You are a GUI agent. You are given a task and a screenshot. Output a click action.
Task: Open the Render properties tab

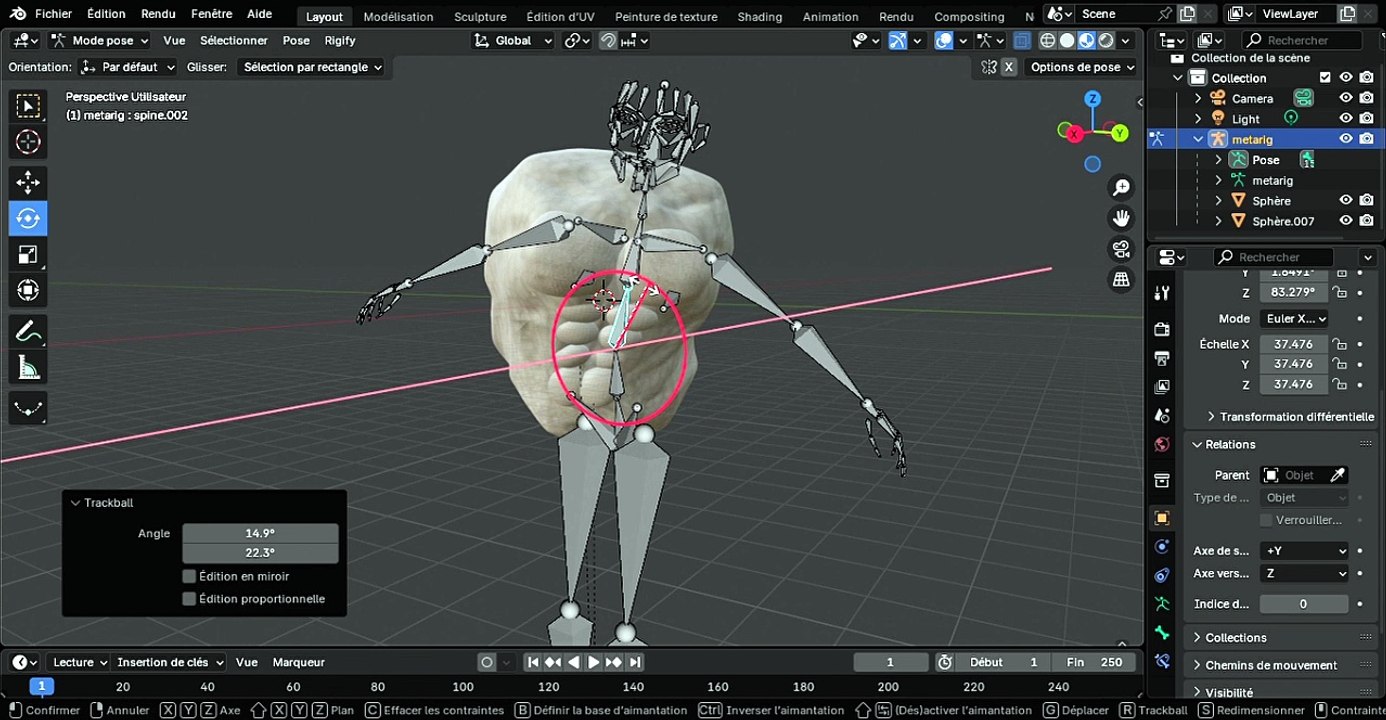point(1162,329)
